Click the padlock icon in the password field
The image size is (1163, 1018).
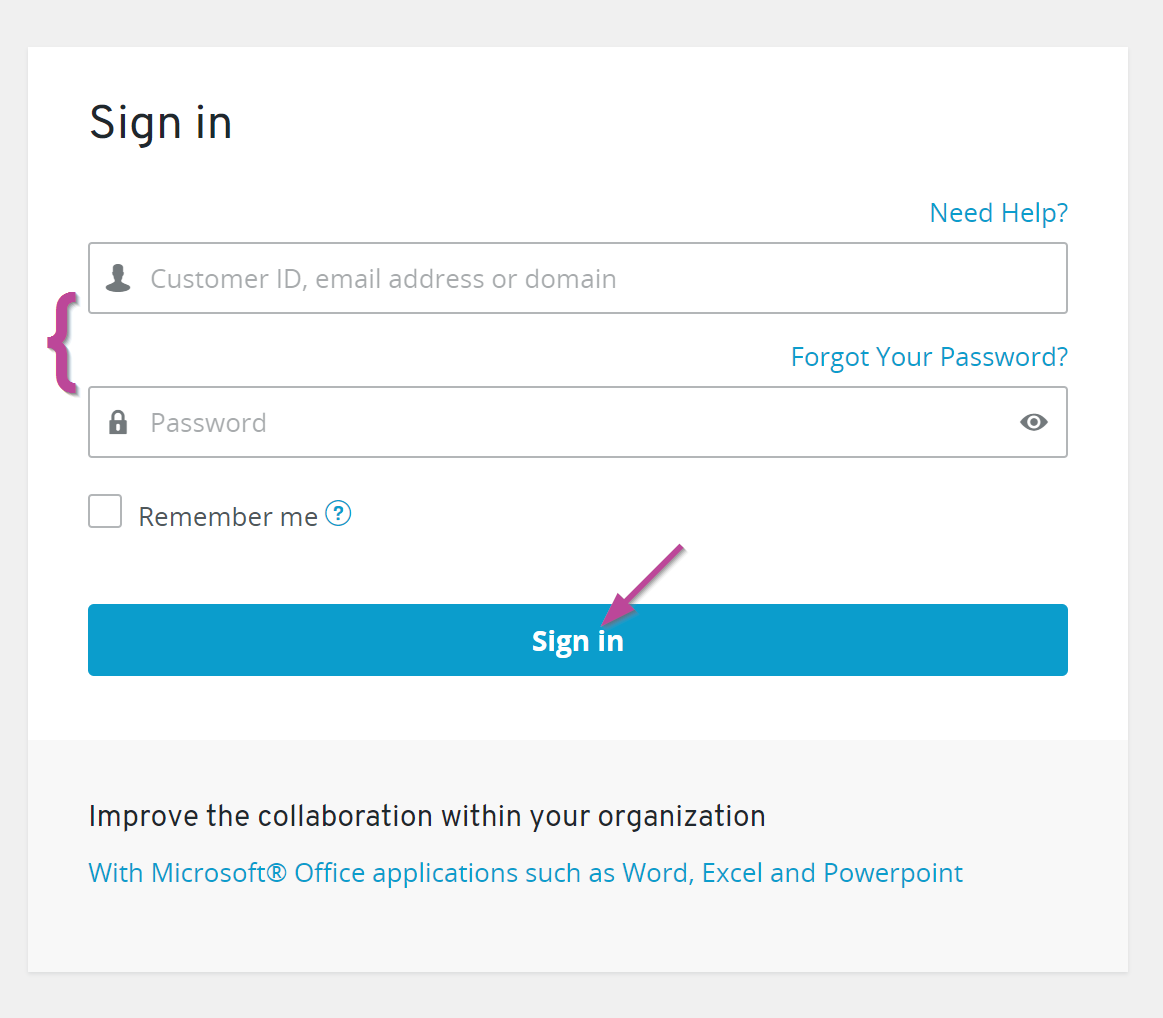coord(118,422)
